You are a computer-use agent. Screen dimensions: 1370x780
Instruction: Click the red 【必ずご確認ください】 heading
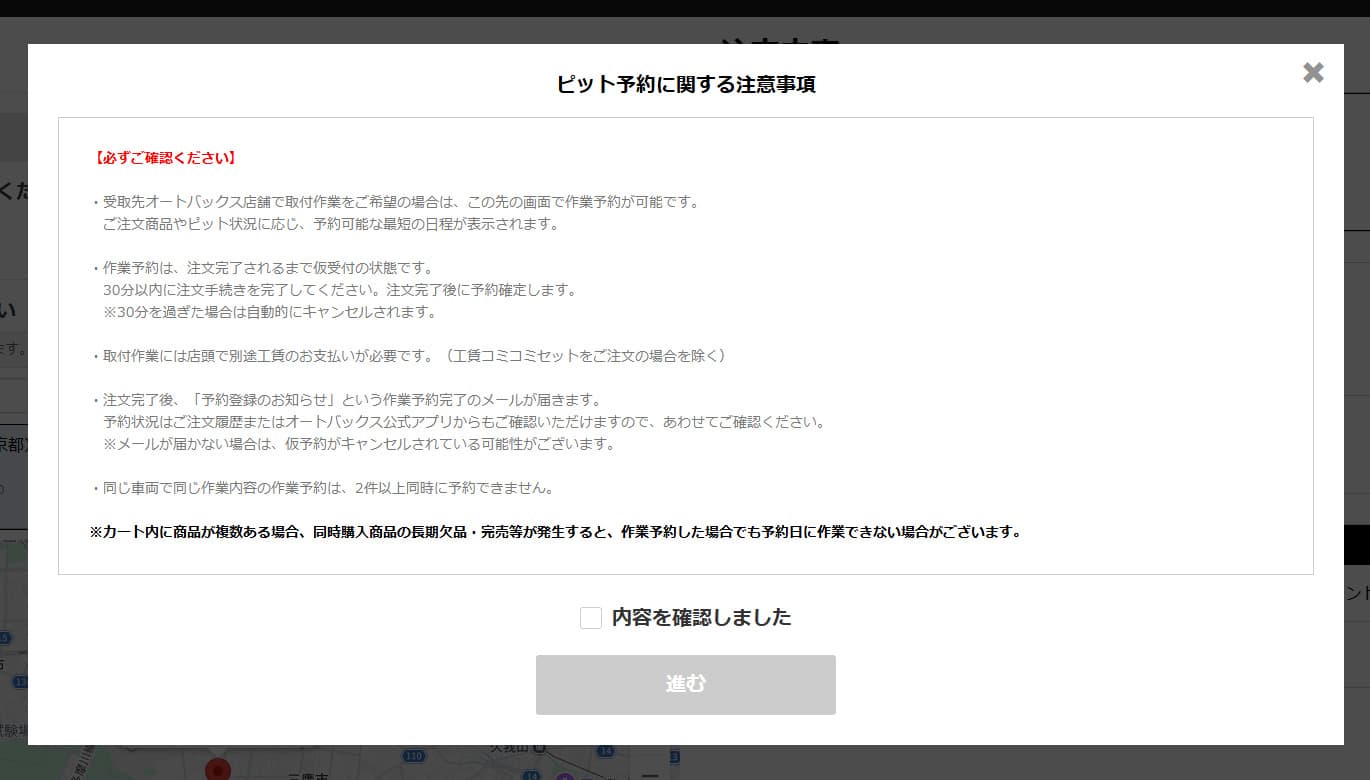[x=165, y=158]
